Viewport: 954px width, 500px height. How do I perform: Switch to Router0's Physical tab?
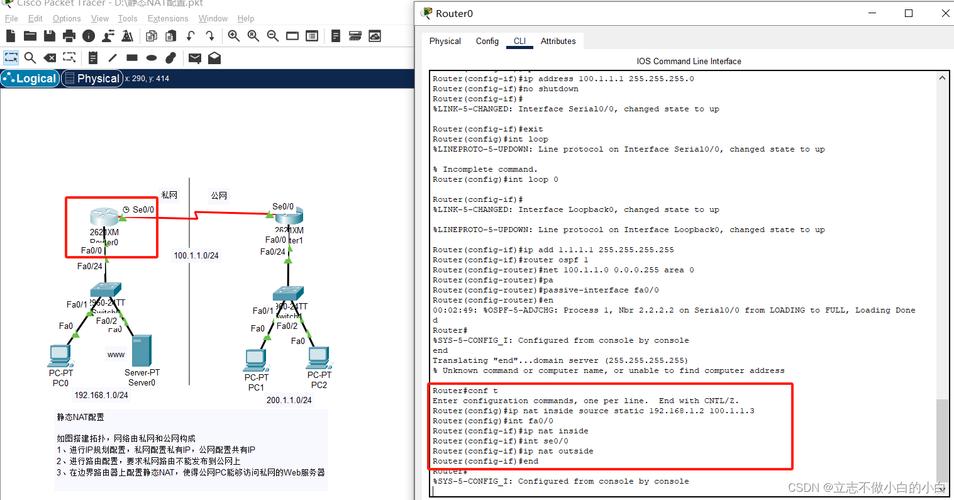point(445,41)
